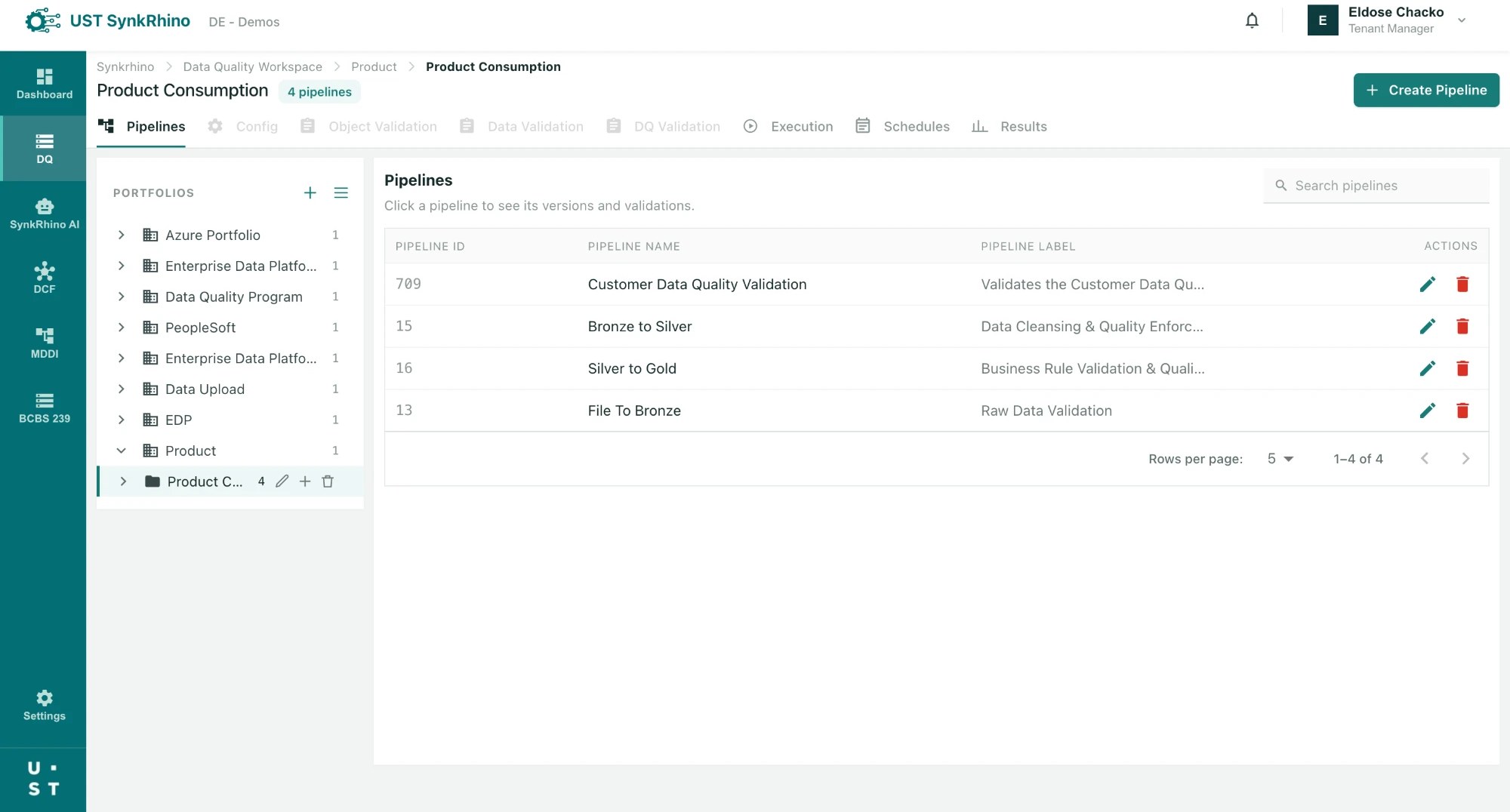Rename the Product C... folder with pencil icon
This screenshot has width=1510, height=812.
tap(282, 481)
